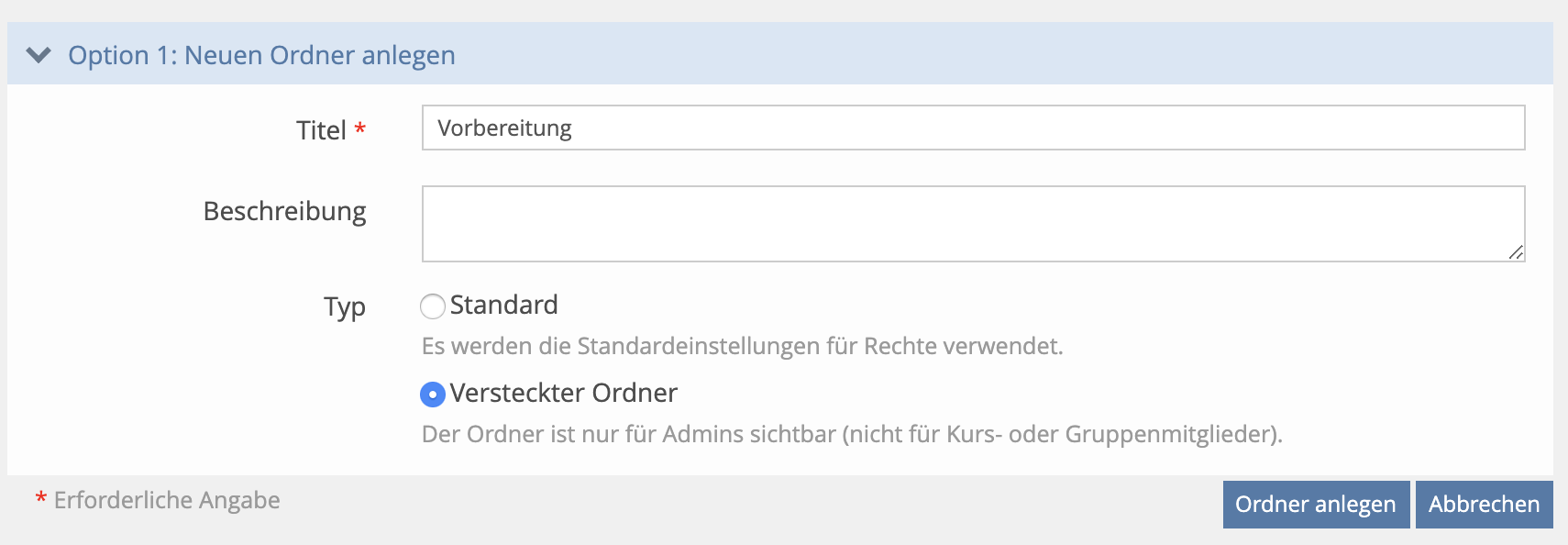Viewport: 1568px width, 545px height.
Task: Select the Versteckter Ordner radio button
Action: pyautogui.click(x=433, y=395)
